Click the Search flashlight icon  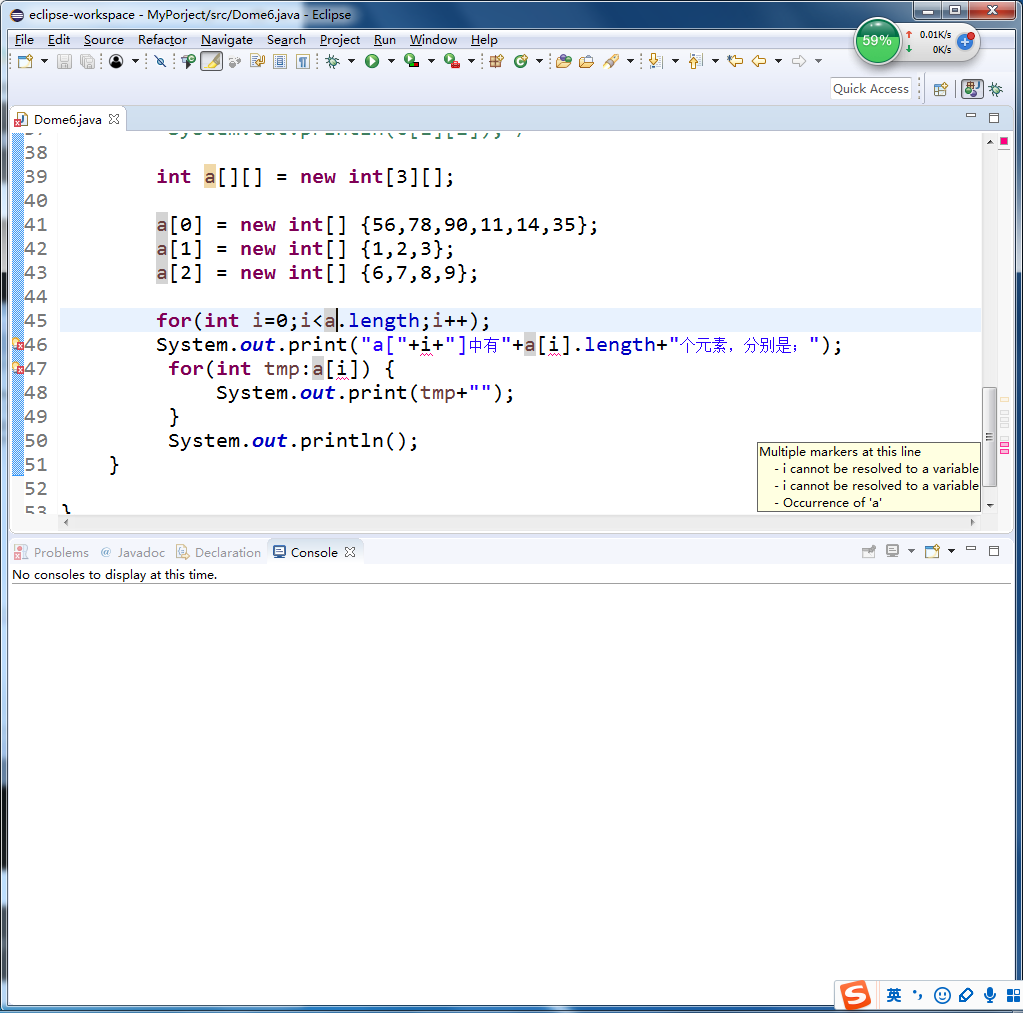pyautogui.click(x=611, y=61)
